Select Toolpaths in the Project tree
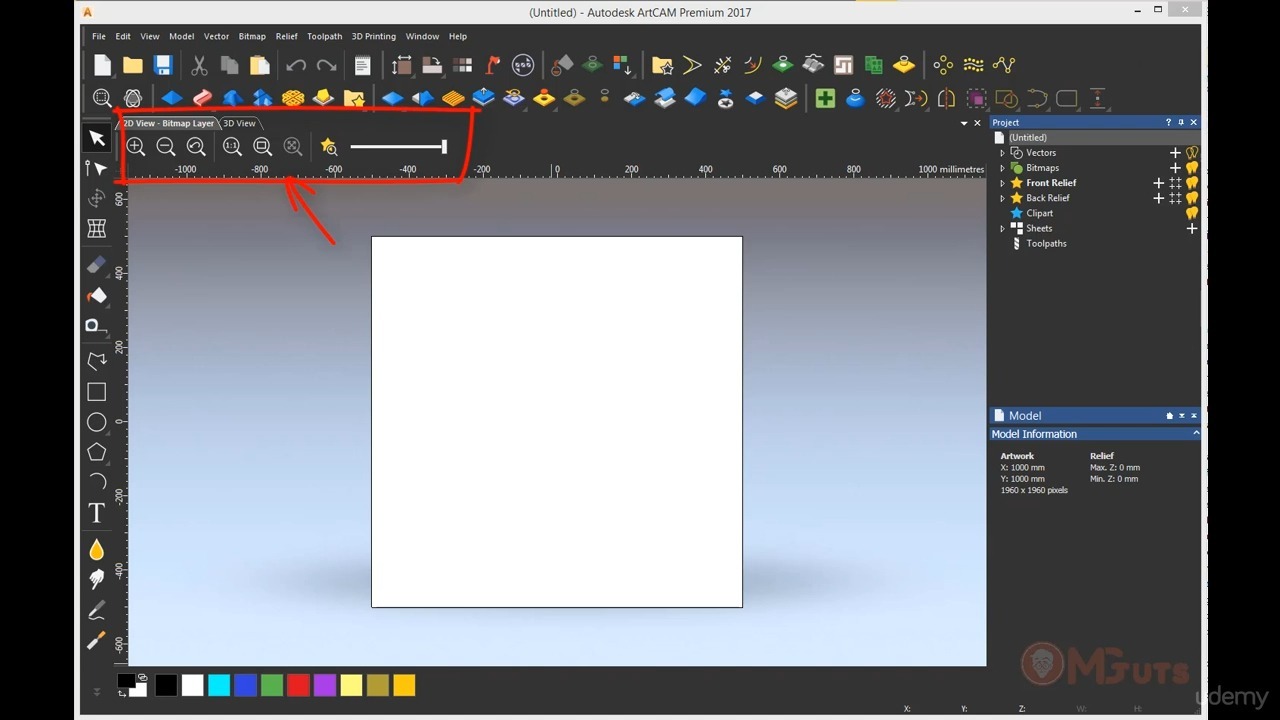The width and height of the screenshot is (1280, 720). click(x=1046, y=243)
